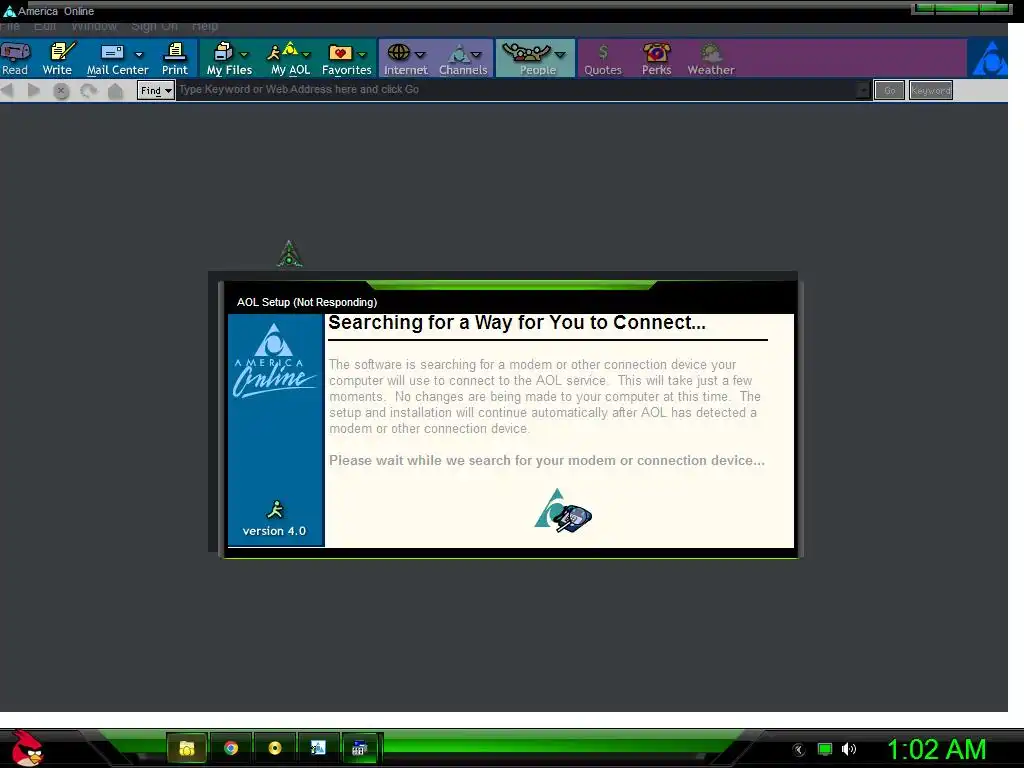Screen dimensions: 1024x768
Task: Click the America Online logo in setup dialog
Action: click(274, 361)
